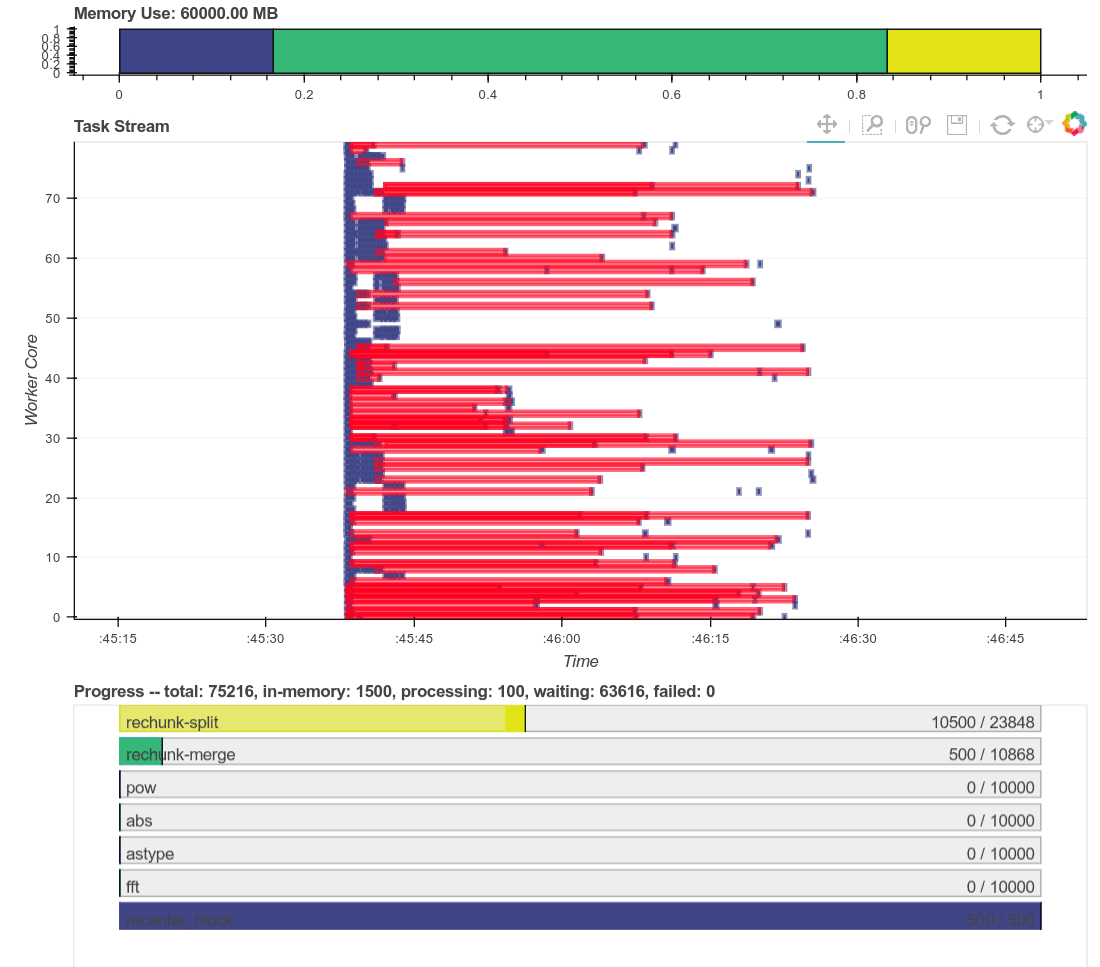Click the pow progress row
Viewport: 1100px width, 967px height.
580,785
